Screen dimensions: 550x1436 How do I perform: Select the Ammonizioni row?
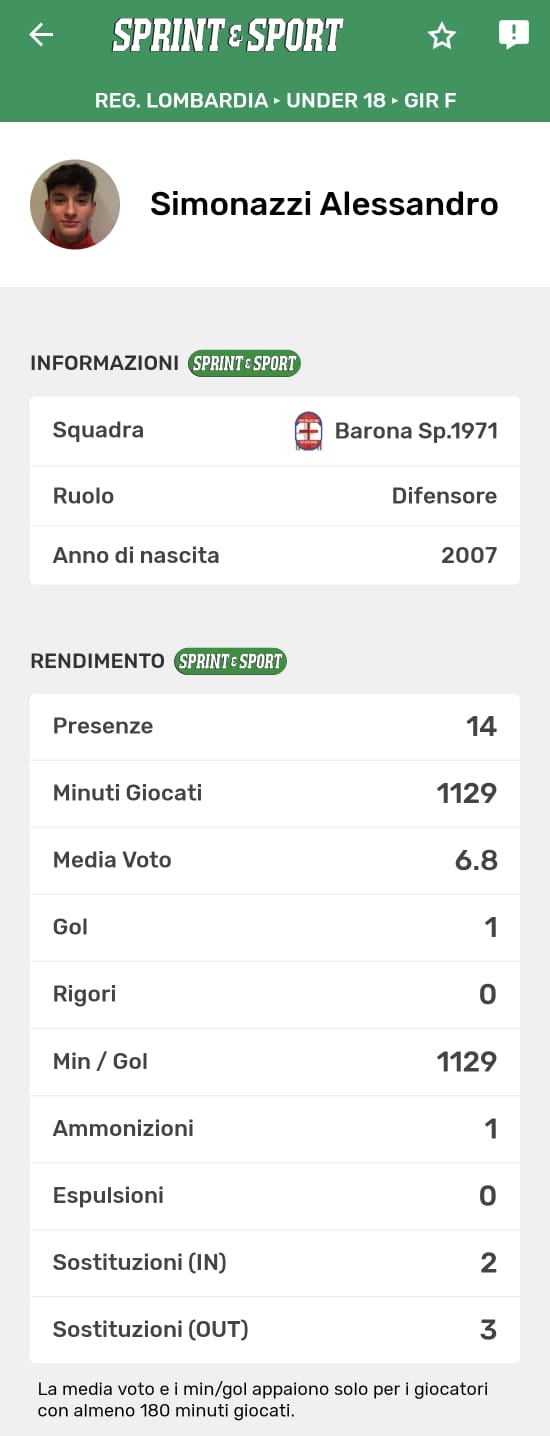click(x=275, y=1129)
